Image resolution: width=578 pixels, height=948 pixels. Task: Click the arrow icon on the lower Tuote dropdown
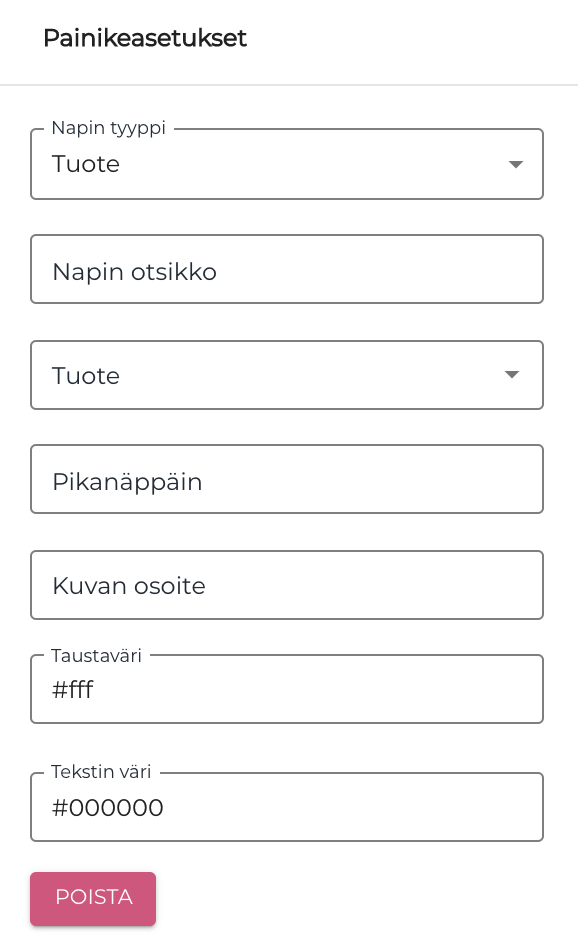(512, 375)
